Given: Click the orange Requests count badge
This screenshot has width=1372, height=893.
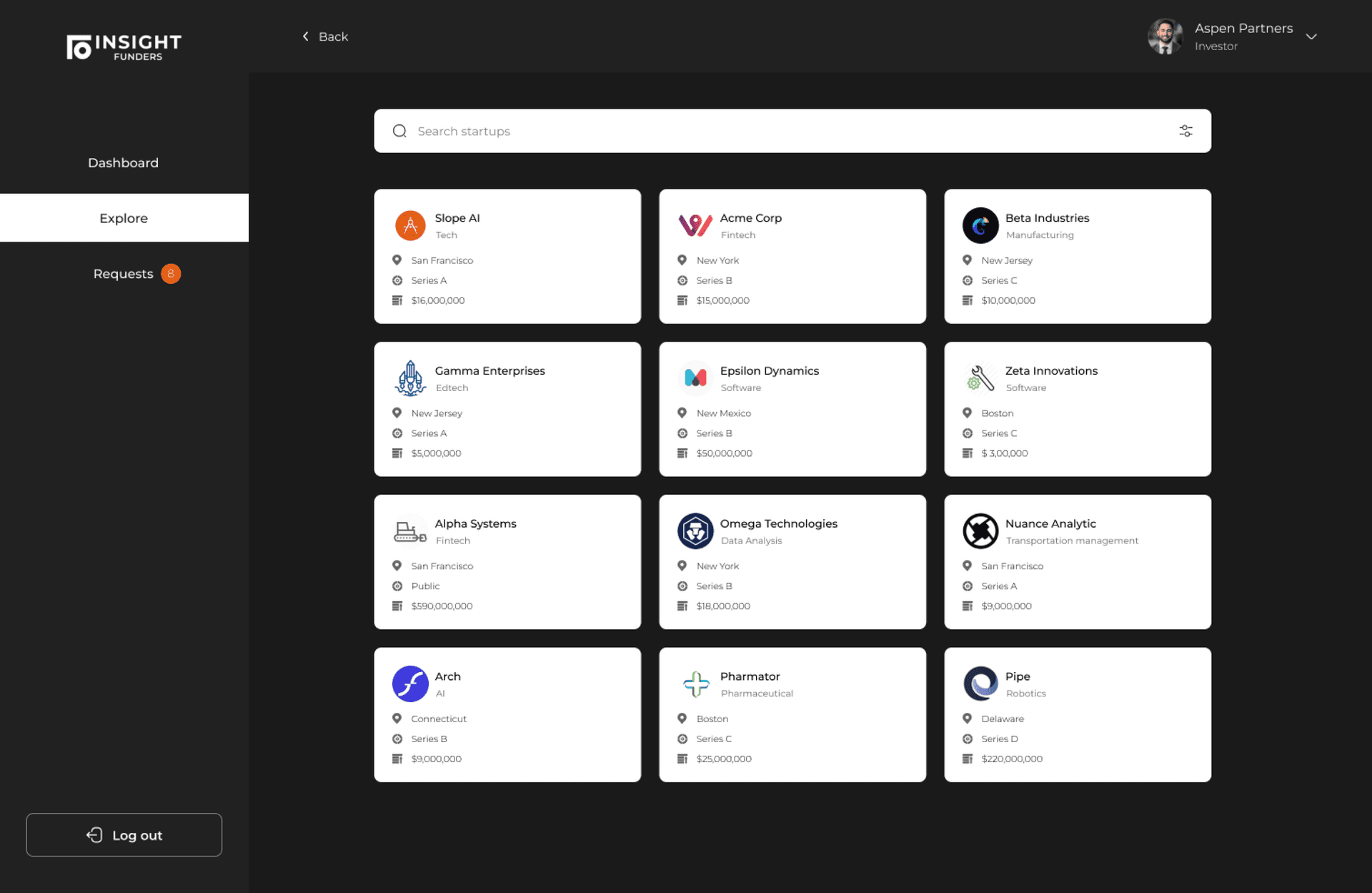Looking at the screenshot, I should point(171,274).
